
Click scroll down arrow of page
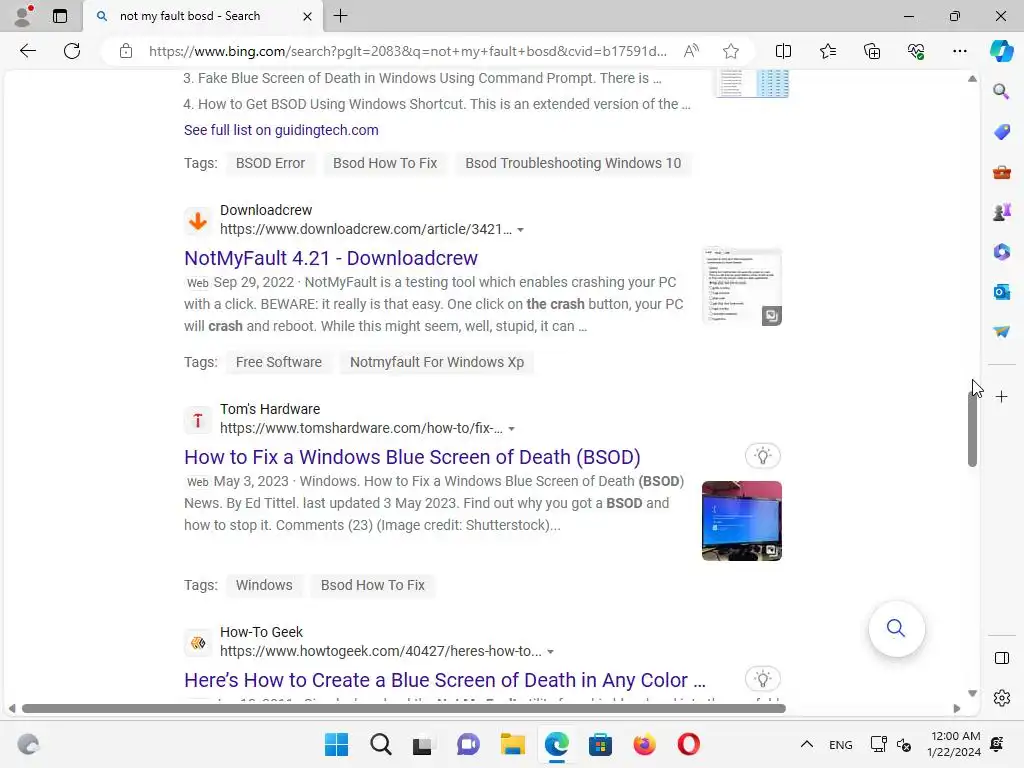(972, 693)
